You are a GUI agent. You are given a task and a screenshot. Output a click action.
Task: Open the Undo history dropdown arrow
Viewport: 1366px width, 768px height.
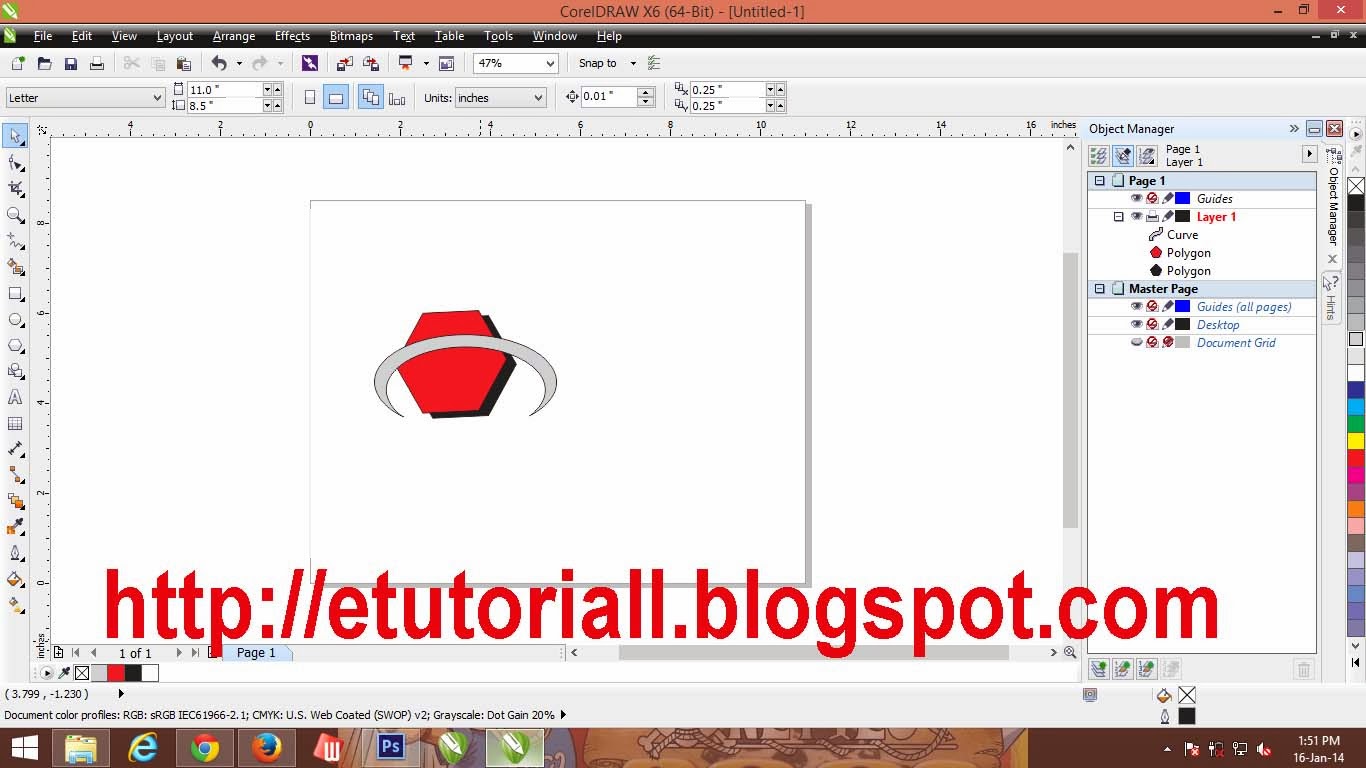(238, 63)
